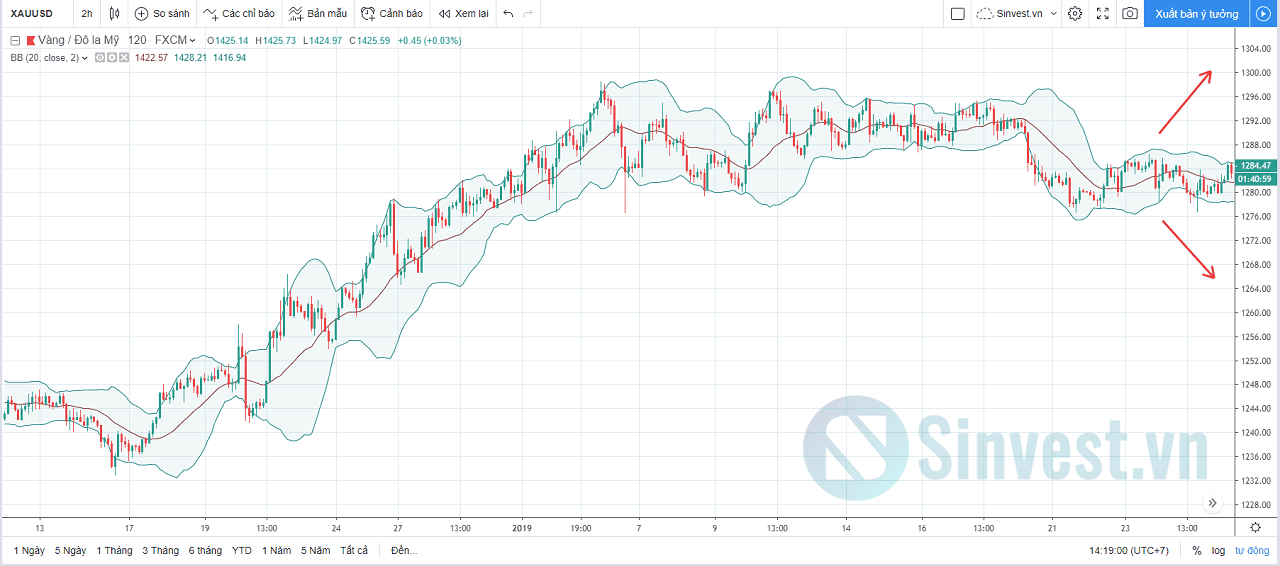Toggle tự động auto scale

[1252, 551]
